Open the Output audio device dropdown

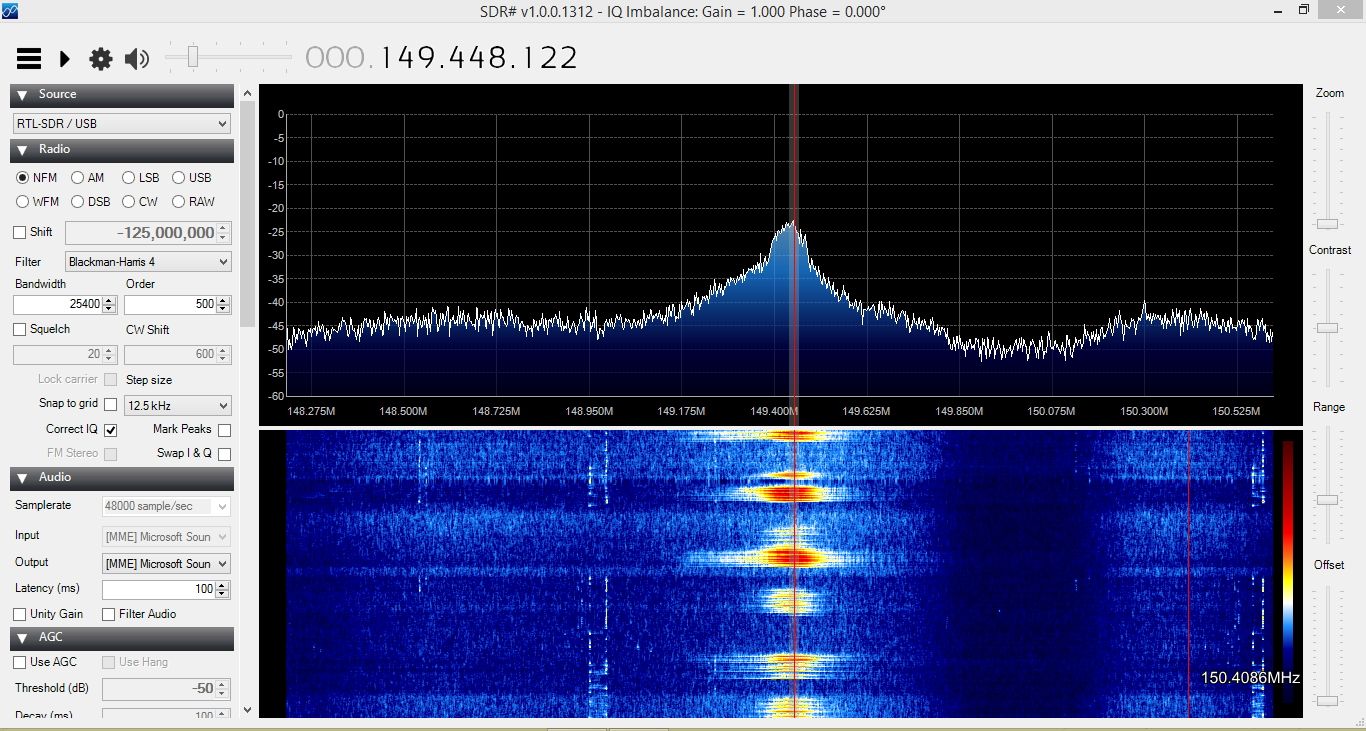point(166,564)
